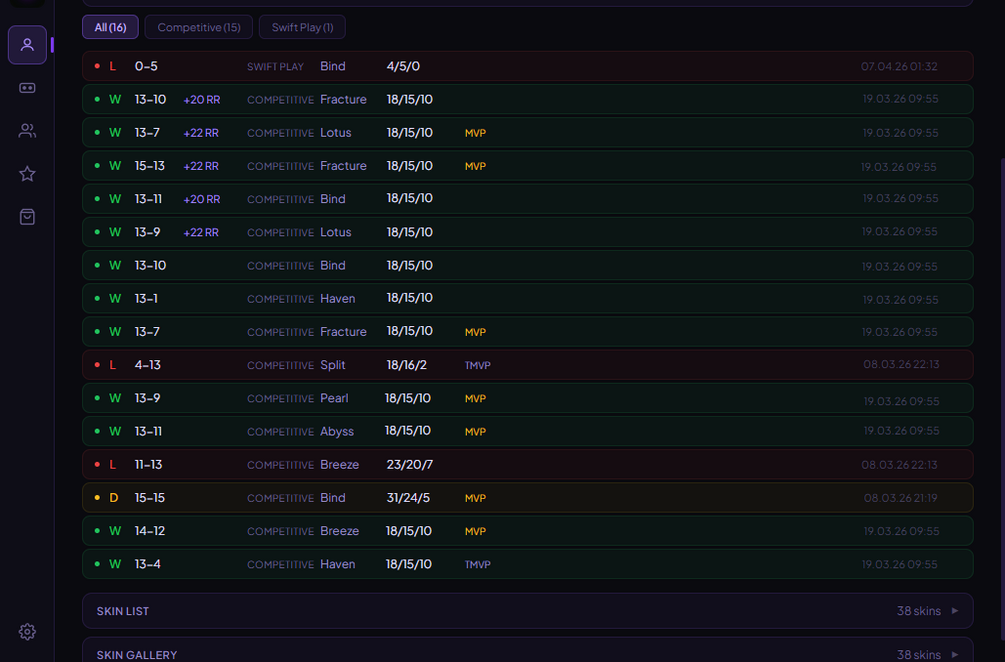Open the 13–9 Pearl match row
Viewport: 1005px width, 662px height.
[527, 398]
